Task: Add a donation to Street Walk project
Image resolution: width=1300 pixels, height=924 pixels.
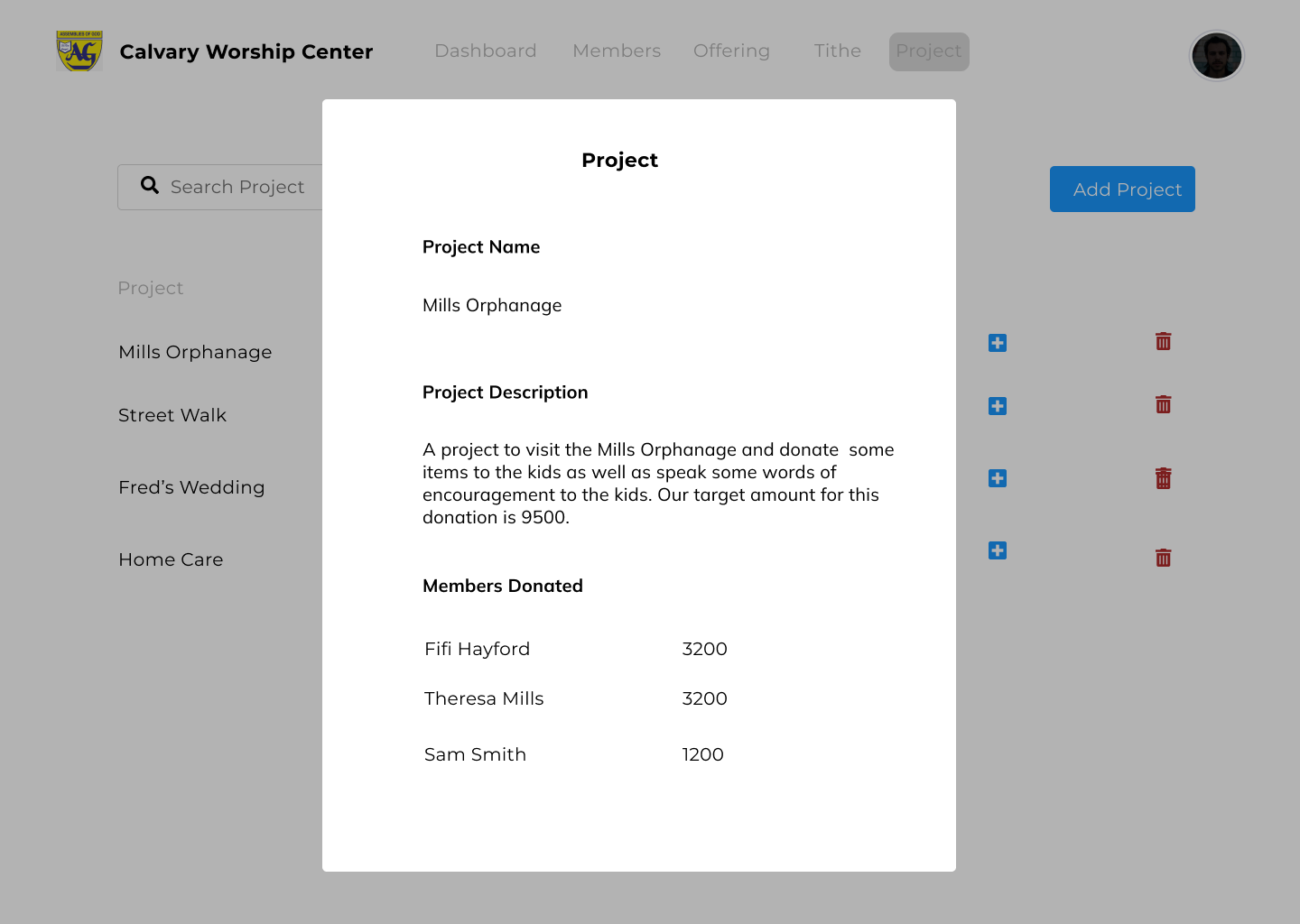Action: click(997, 406)
